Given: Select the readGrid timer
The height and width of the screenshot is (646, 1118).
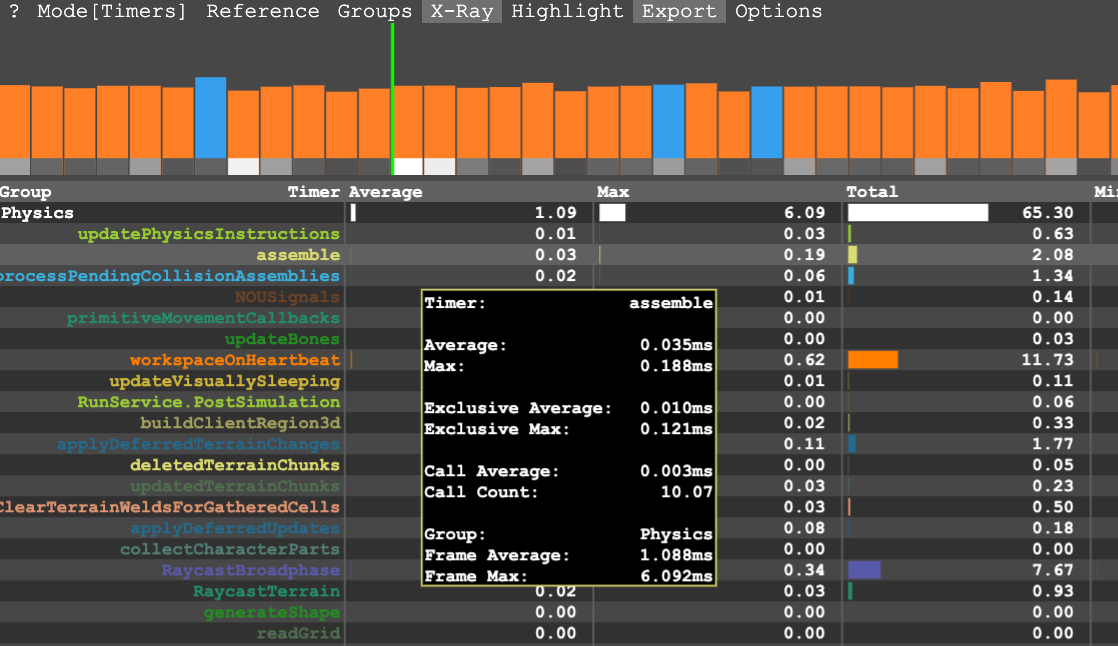Looking at the screenshot, I should 298,633.
